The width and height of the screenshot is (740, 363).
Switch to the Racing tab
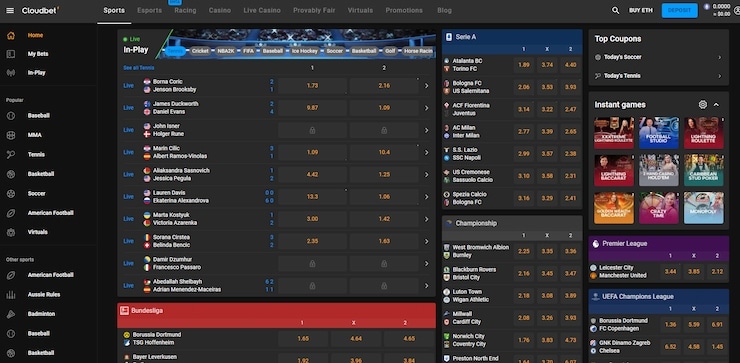click(185, 10)
